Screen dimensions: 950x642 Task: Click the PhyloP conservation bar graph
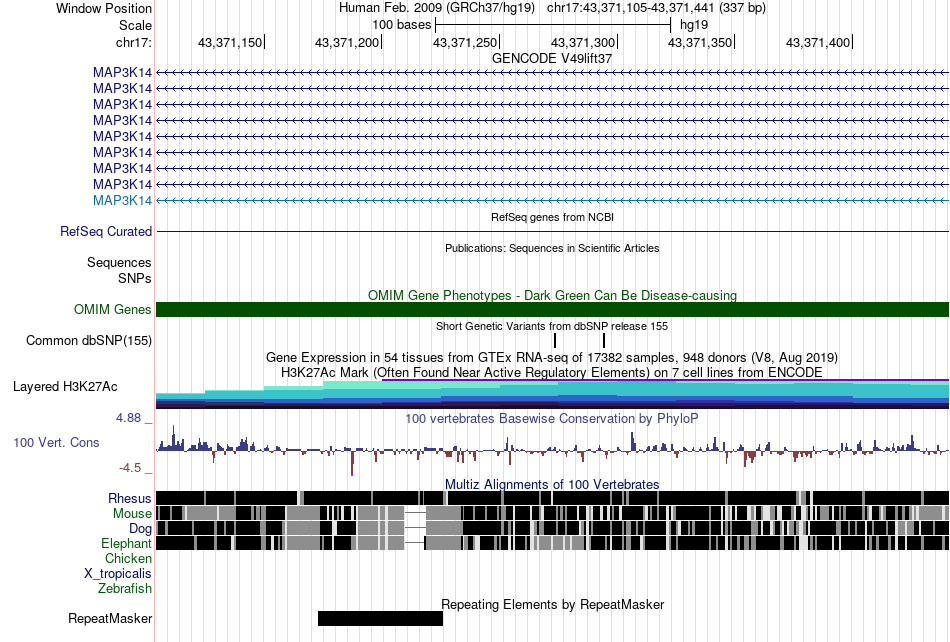[553, 451]
